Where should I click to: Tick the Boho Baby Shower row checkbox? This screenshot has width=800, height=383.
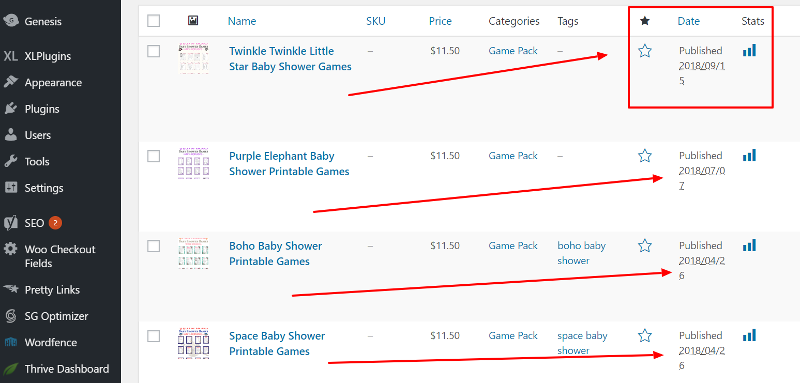click(x=154, y=246)
